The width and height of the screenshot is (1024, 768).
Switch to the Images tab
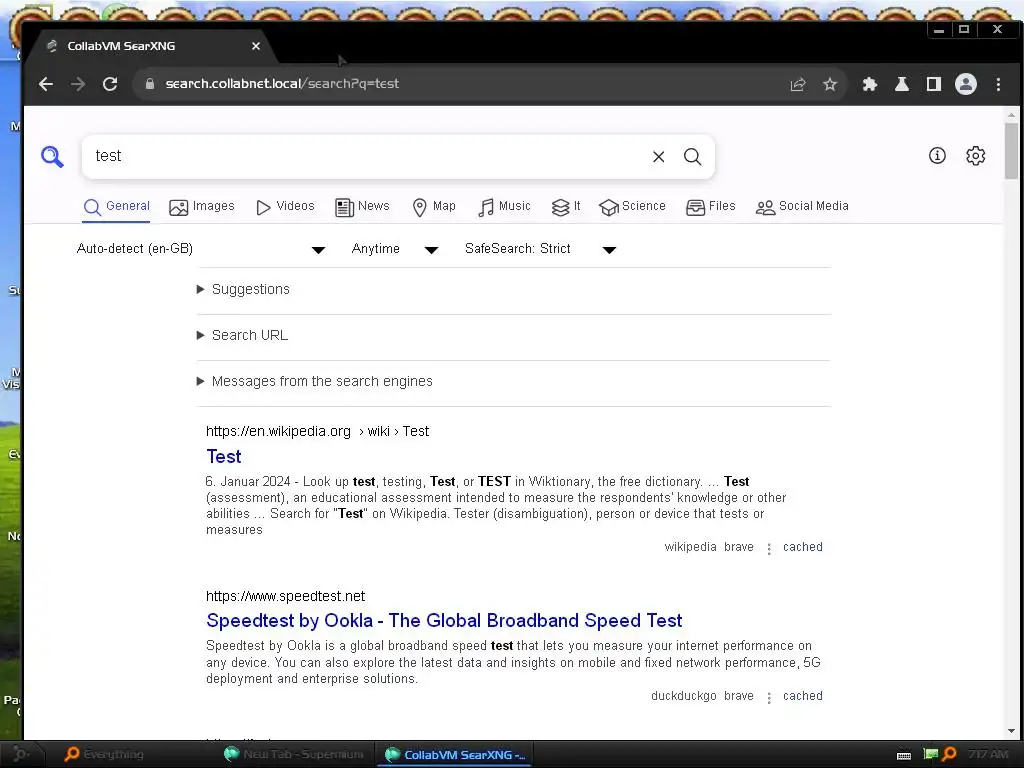[x=202, y=206]
